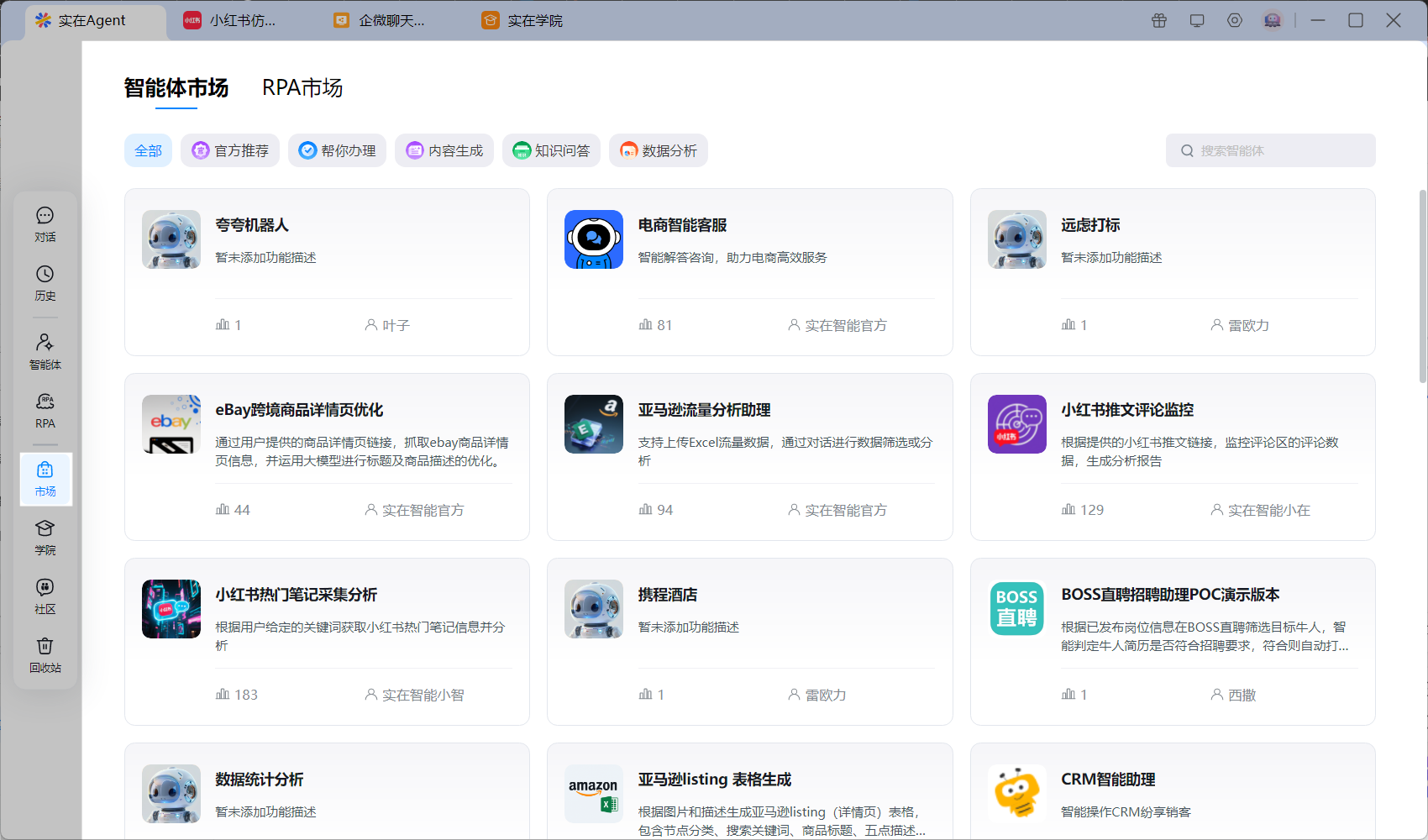Switch to the 企微聊天... window tab

[380, 20]
